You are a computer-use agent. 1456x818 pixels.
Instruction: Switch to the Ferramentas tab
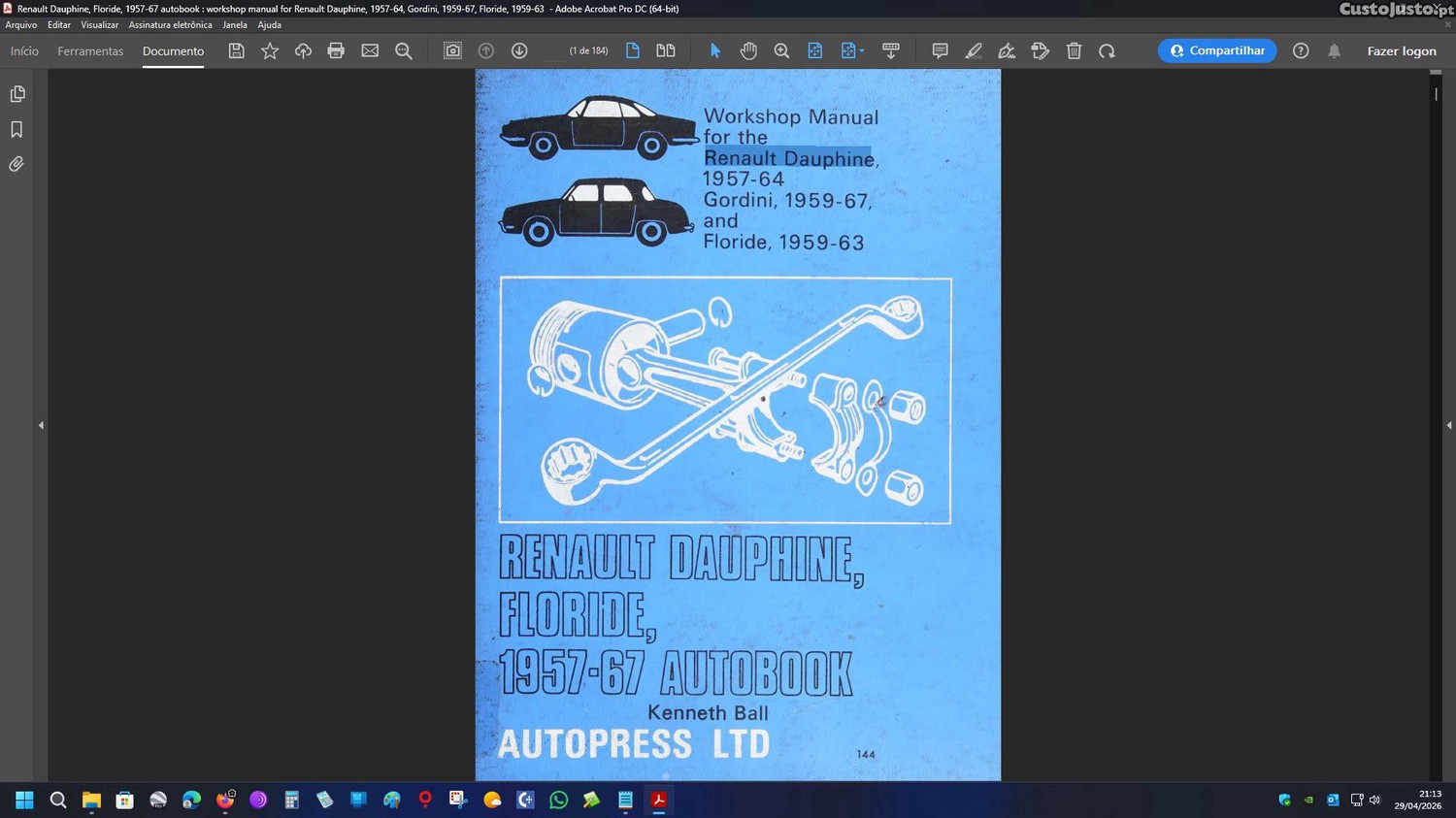[x=90, y=51]
